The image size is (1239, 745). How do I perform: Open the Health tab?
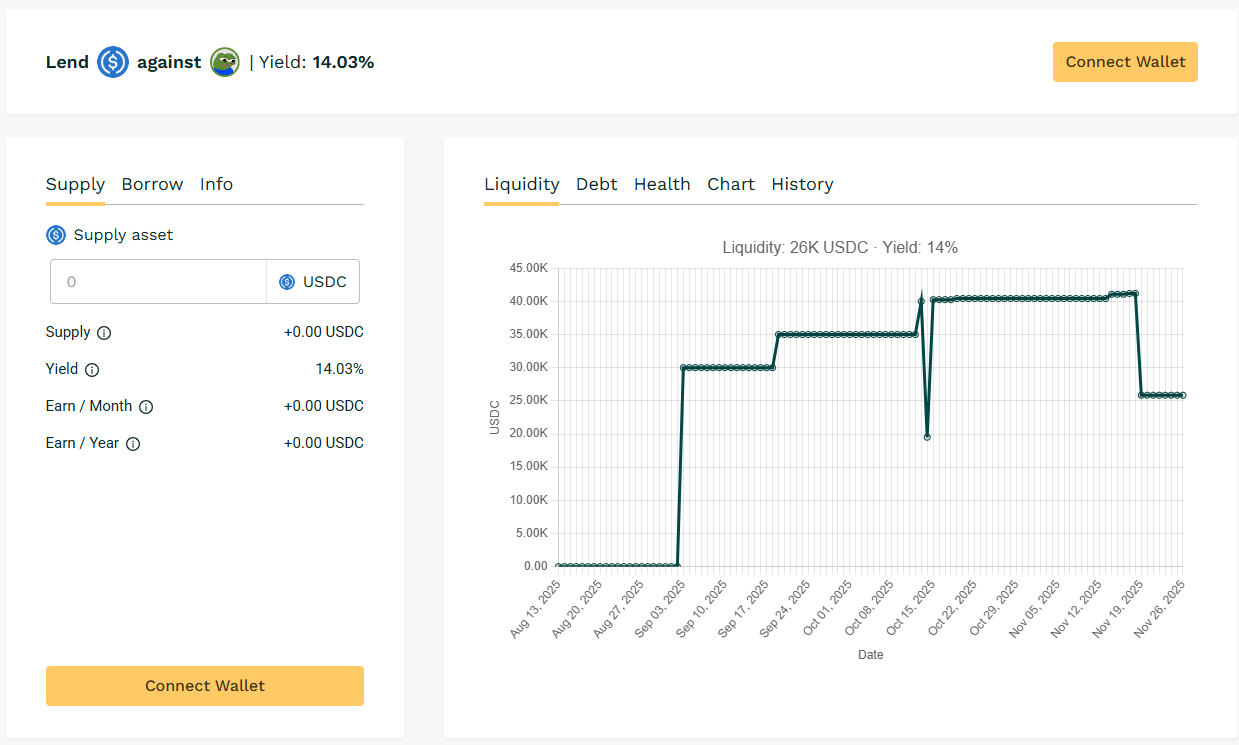(662, 184)
